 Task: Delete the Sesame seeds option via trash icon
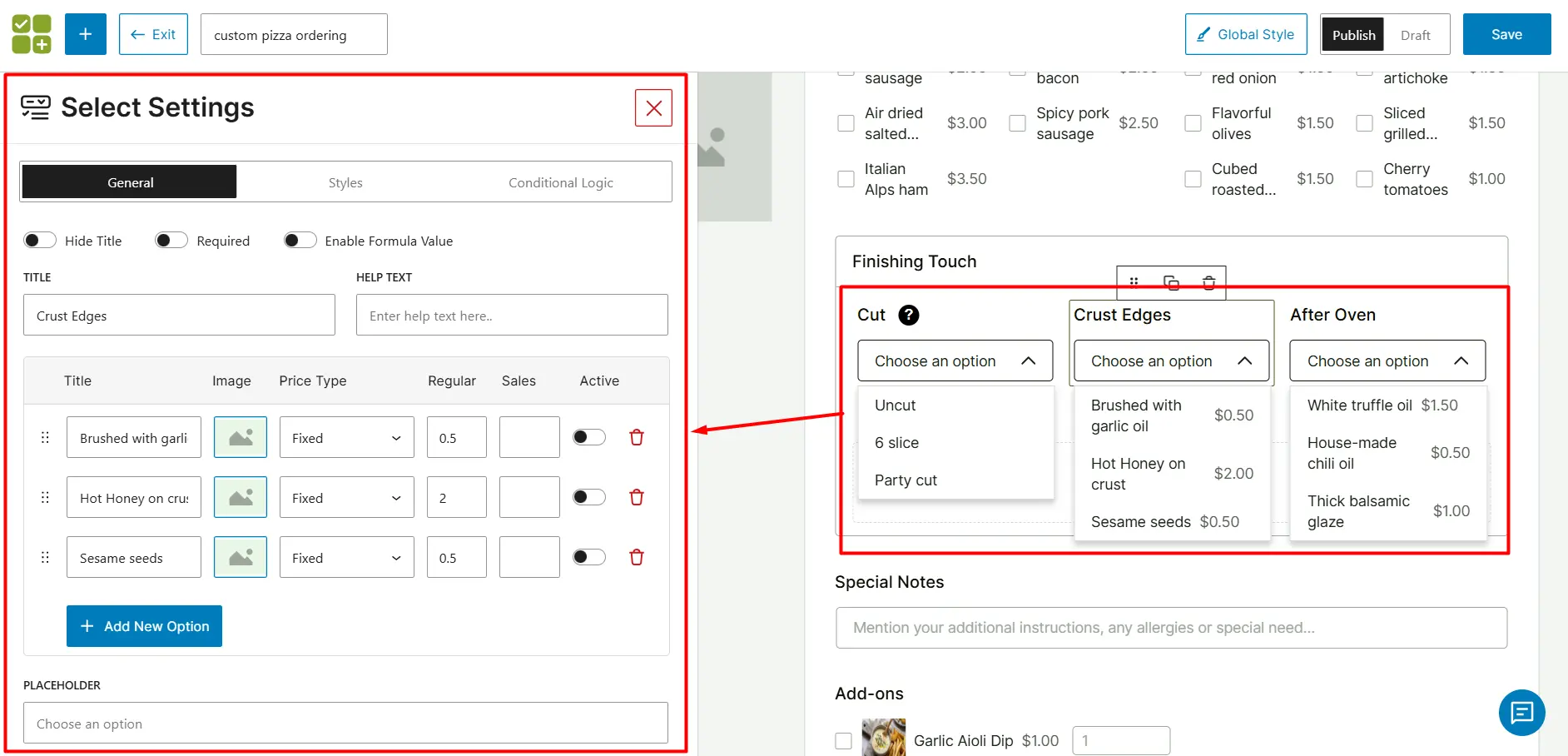click(637, 557)
